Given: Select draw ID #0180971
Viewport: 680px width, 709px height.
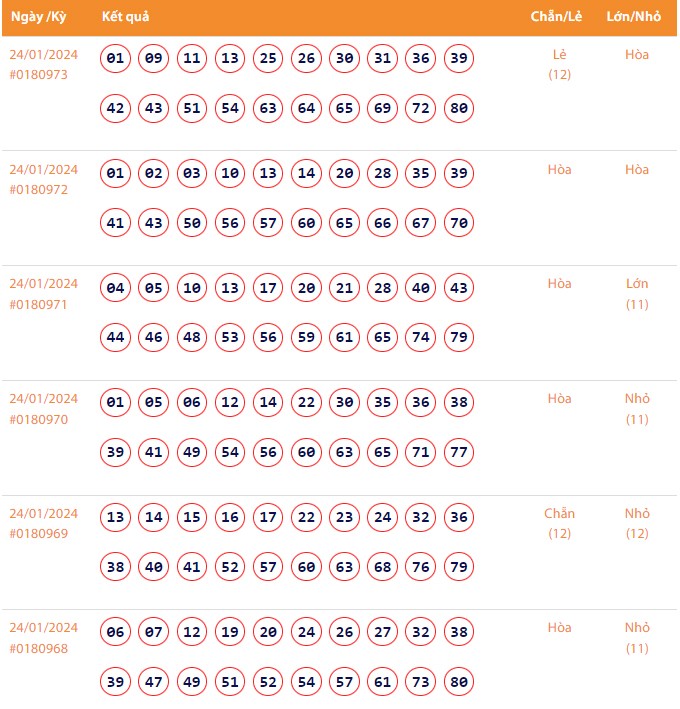Looking at the screenshot, I should pyautogui.click(x=38, y=304).
